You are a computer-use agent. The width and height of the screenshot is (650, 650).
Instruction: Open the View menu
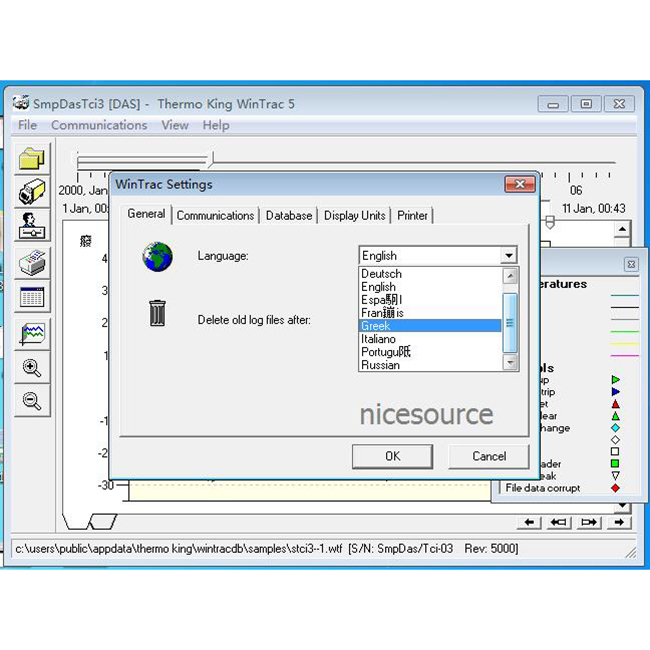tap(175, 125)
